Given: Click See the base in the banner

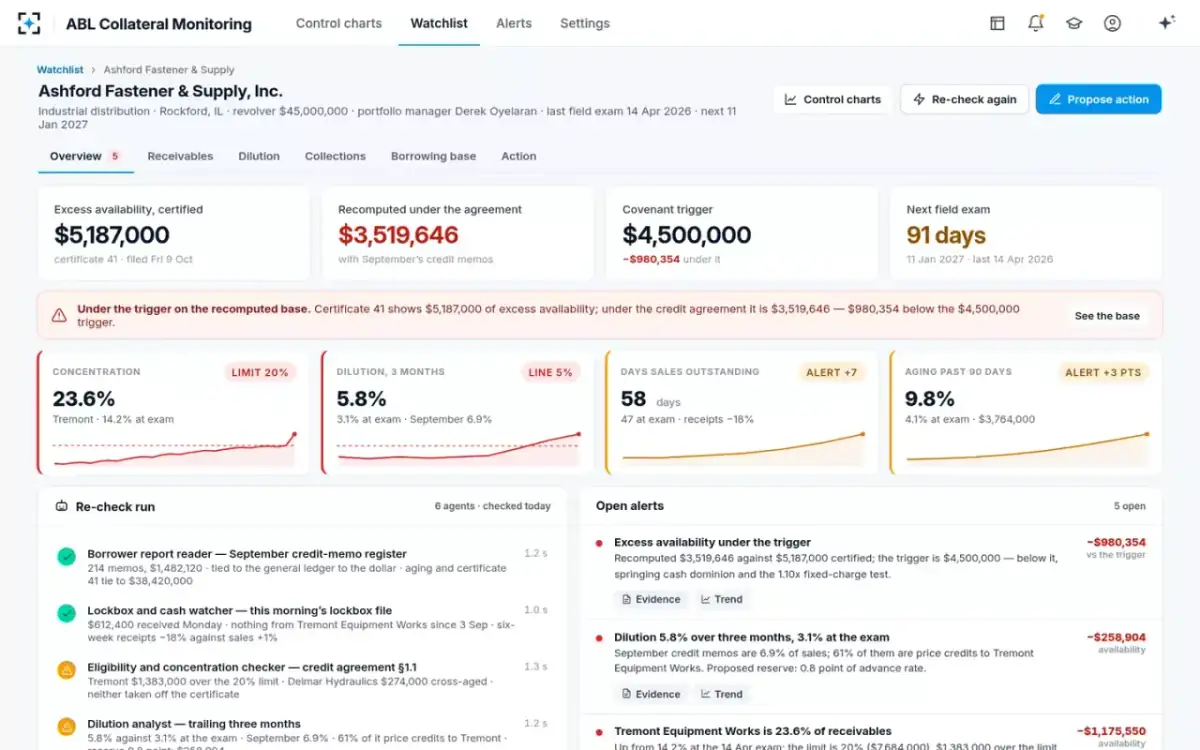Looking at the screenshot, I should point(1107,316).
